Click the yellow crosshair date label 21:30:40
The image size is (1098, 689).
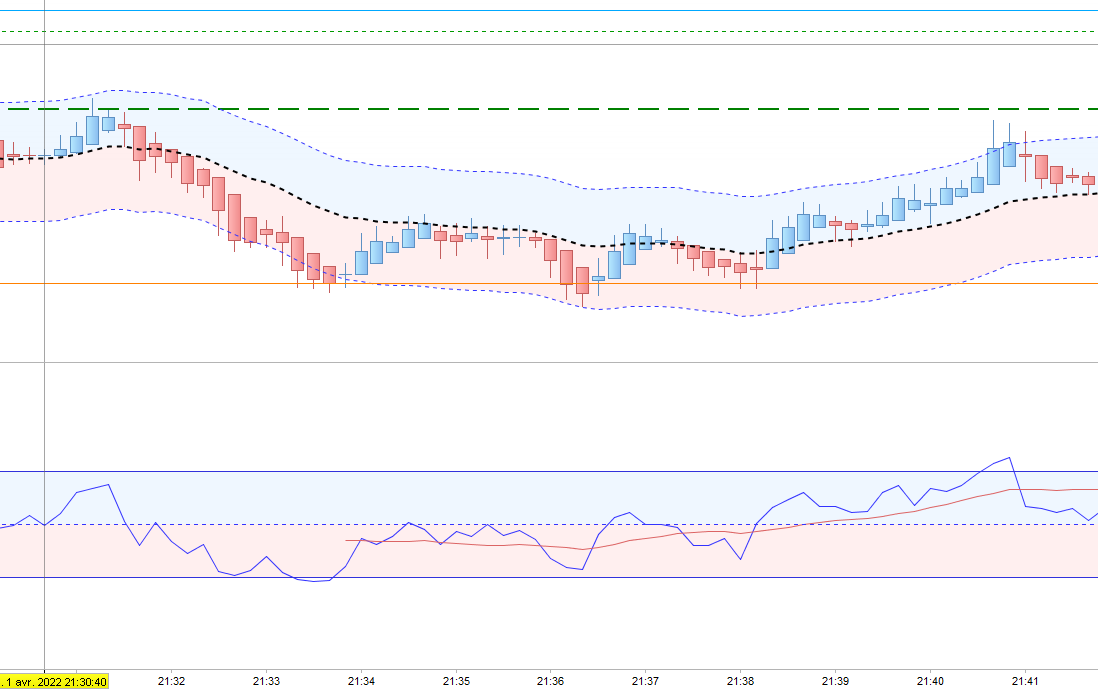(x=54, y=681)
